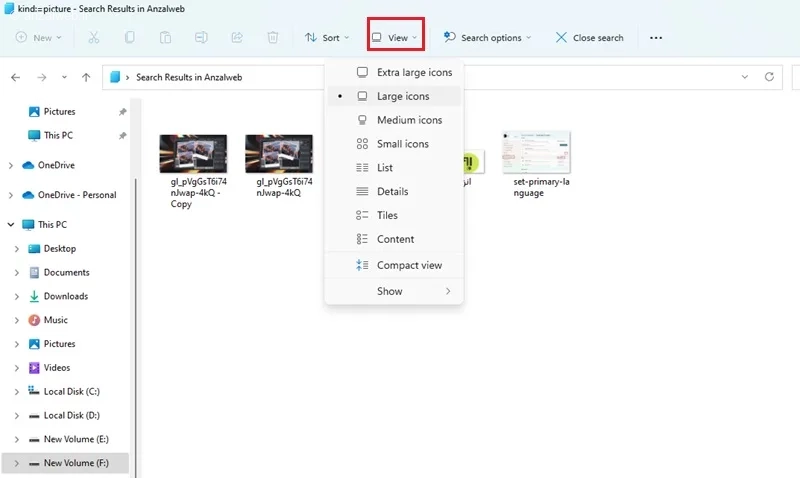Image resolution: width=800 pixels, height=478 pixels.
Task: Click the Cut scissors icon
Action: click(93, 37)
